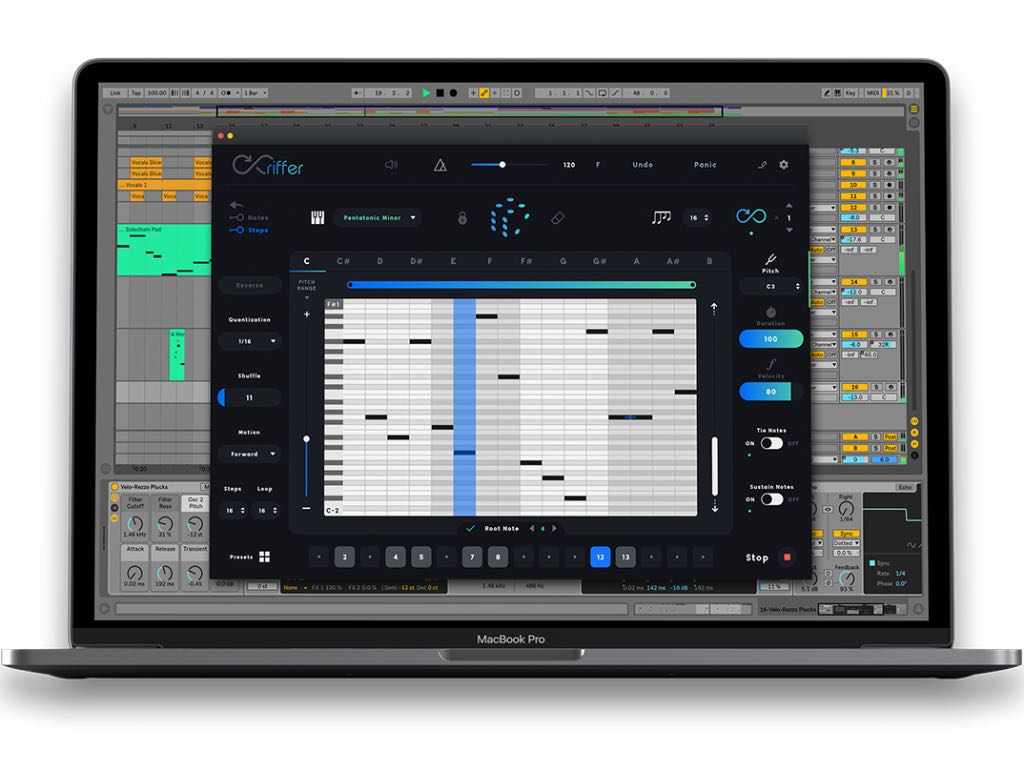Click the speaker volume icon

(391, 165)
